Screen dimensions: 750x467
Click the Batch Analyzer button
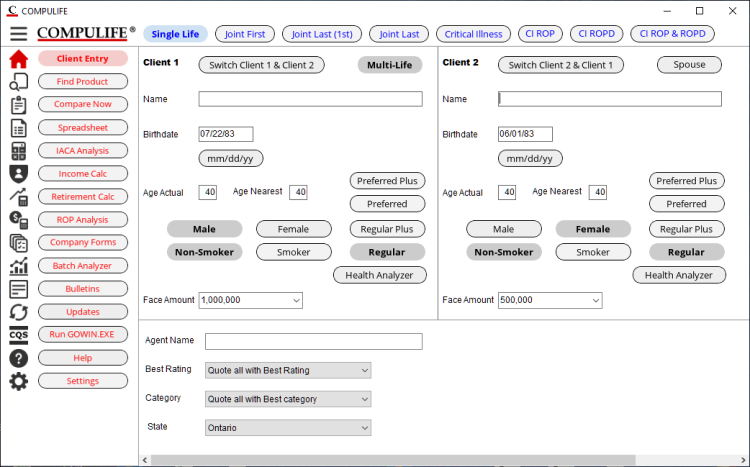83,265
